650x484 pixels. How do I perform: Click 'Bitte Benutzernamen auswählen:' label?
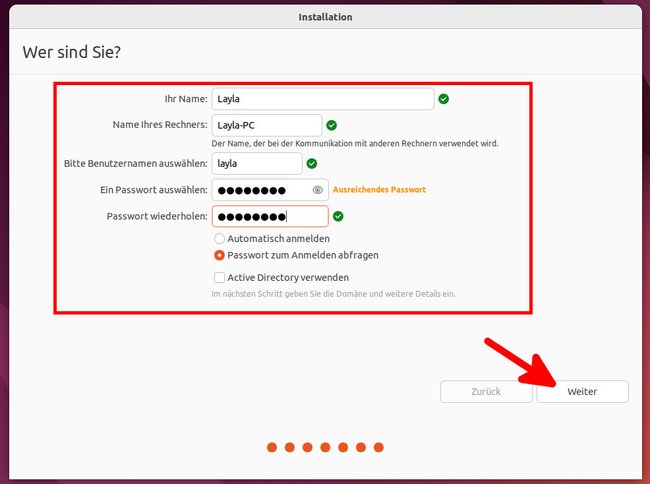[136, 164]
